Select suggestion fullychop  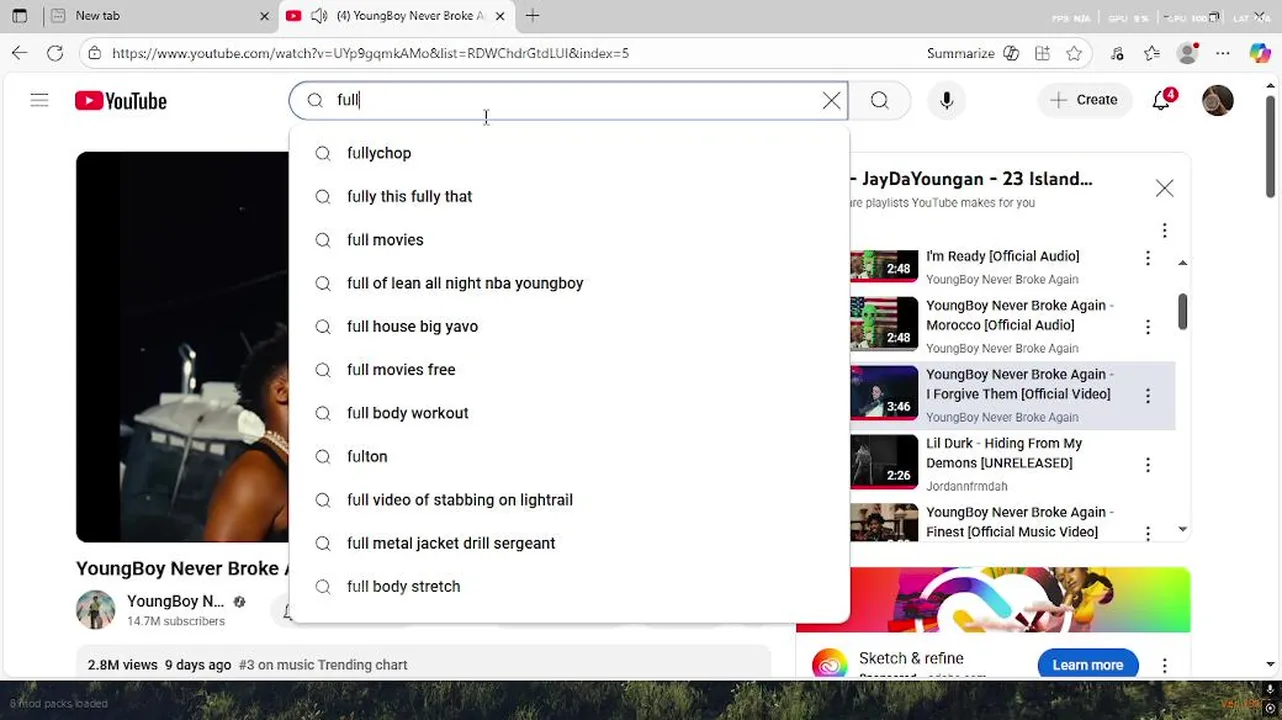569,153
